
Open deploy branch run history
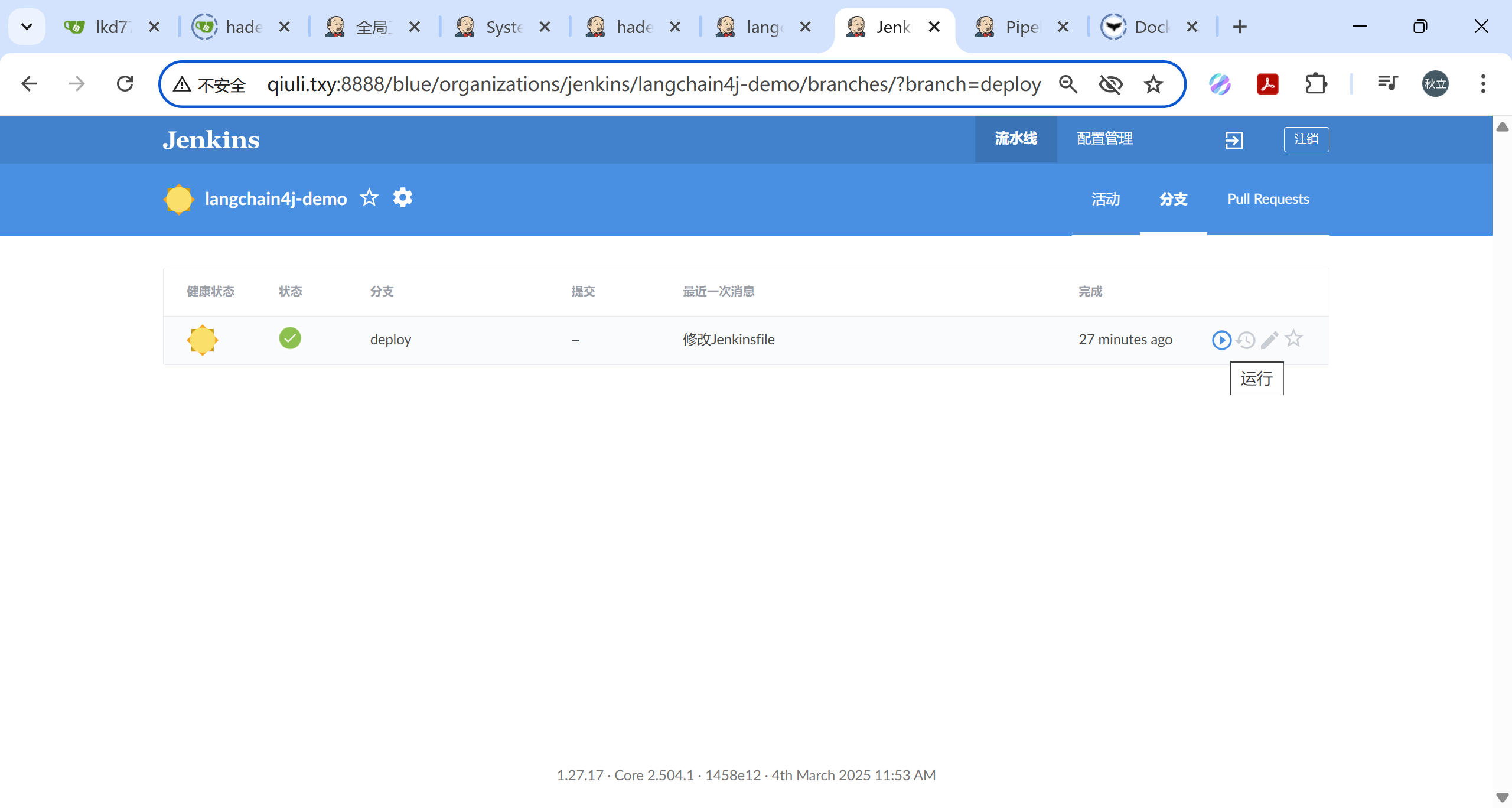click(1246, 340)
